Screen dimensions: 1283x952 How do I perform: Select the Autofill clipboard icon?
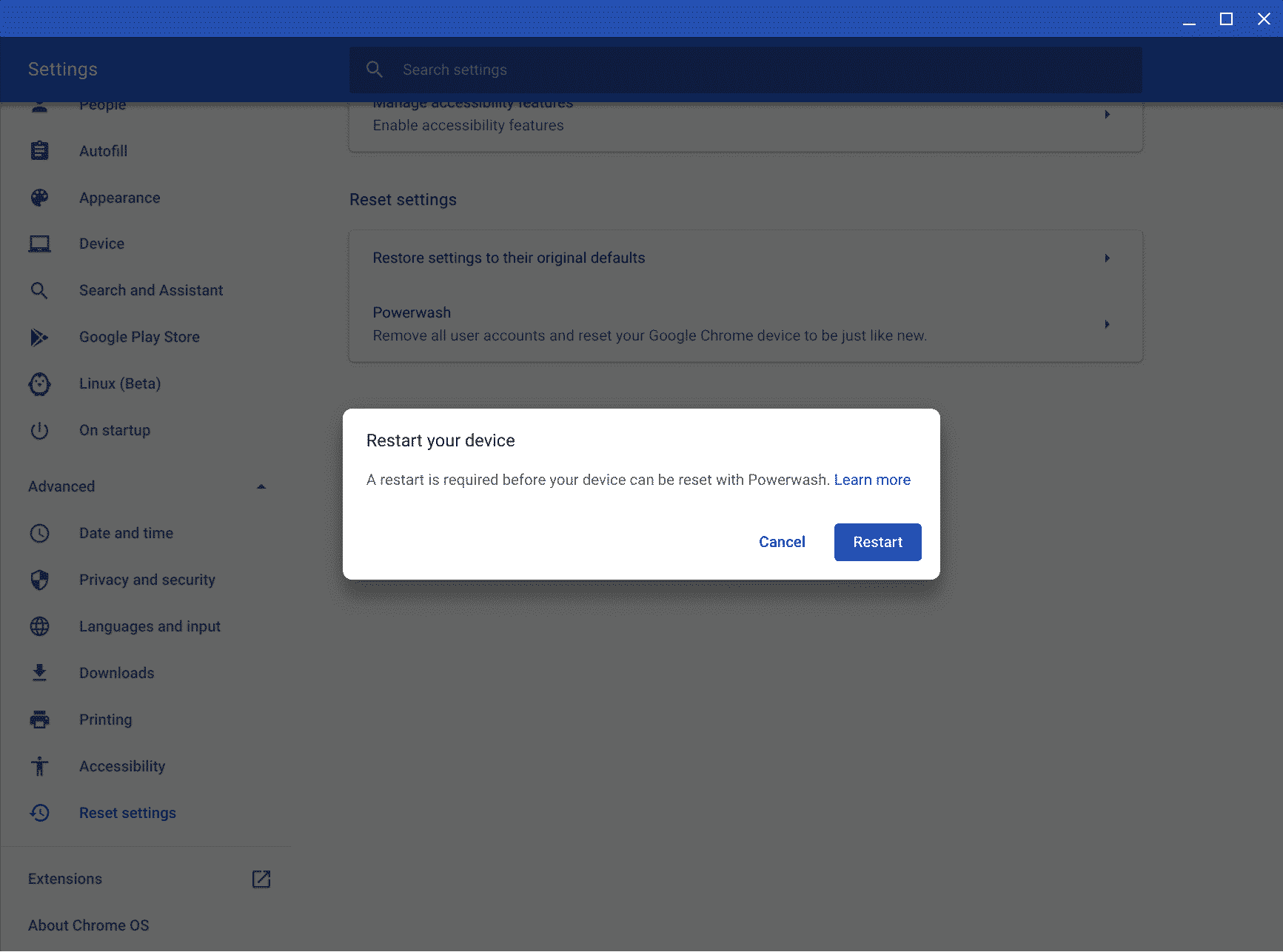(x=39, y=150)
